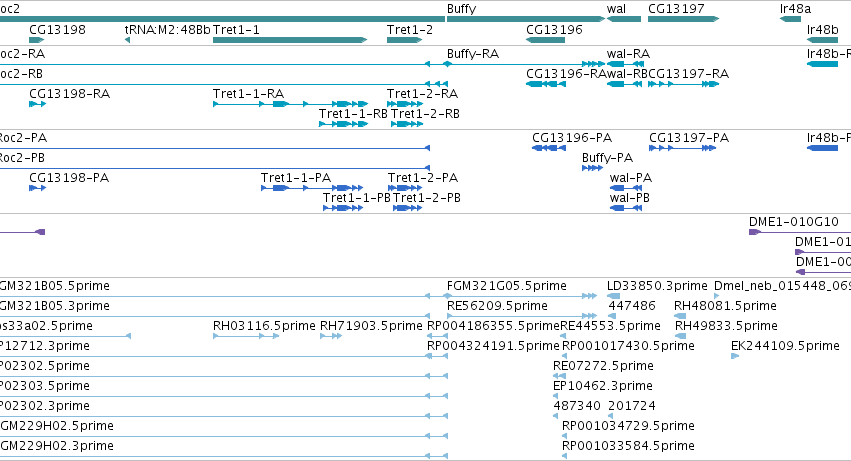This screenshot has width=851, height=461.
Task: Click the Tret1-1-RA transcript label
Action: (248, 94)
